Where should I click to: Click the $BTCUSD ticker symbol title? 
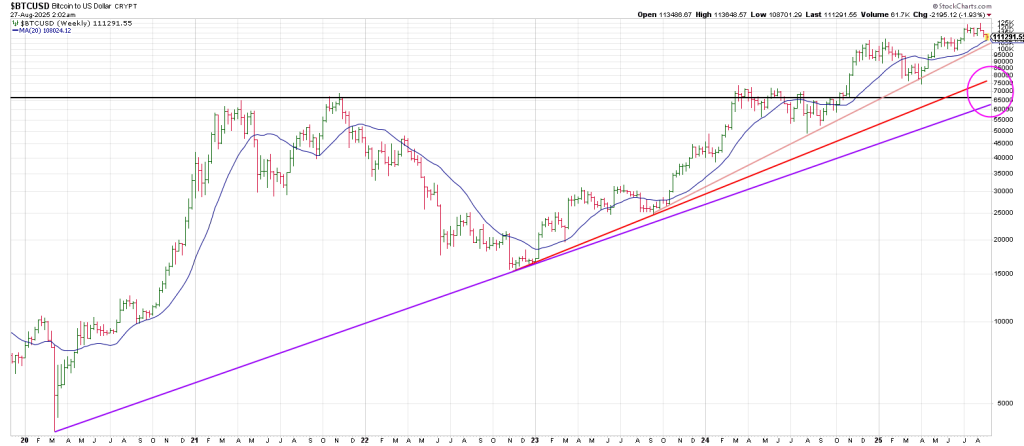coord(31,6)
